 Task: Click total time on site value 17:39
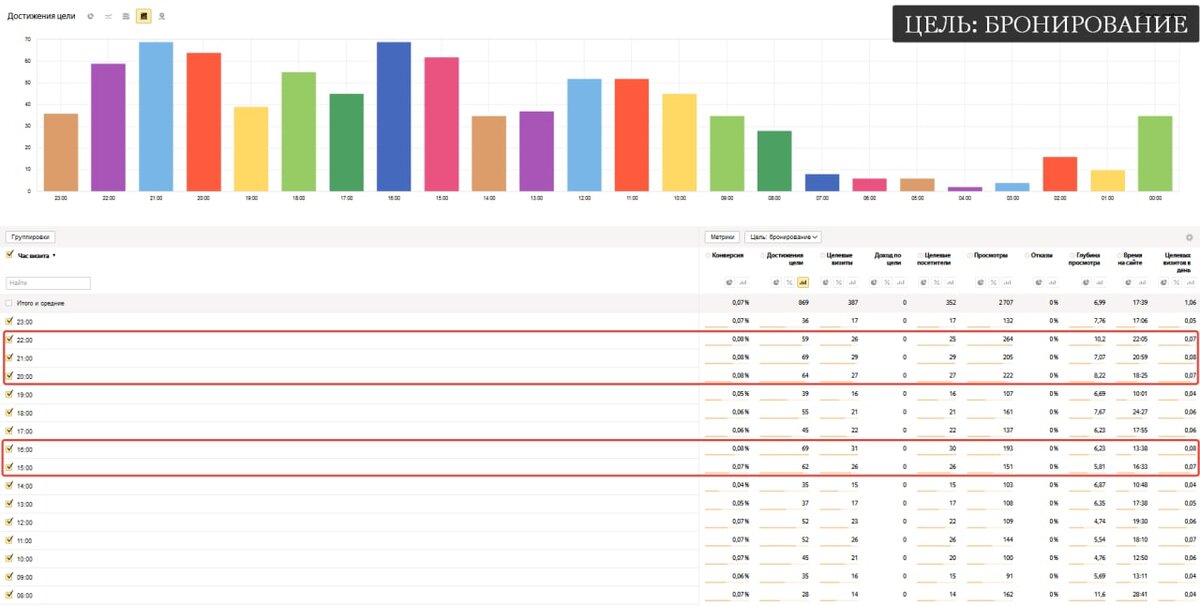click(x=1138, y=303)
